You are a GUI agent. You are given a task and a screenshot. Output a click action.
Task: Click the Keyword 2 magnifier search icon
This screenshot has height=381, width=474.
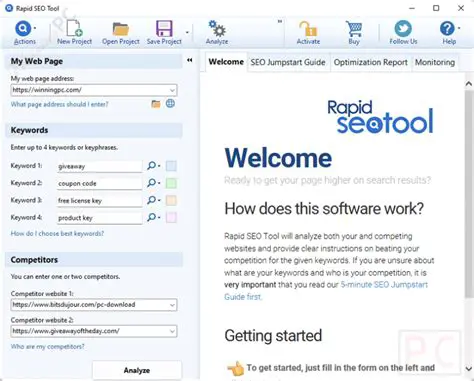152,183
